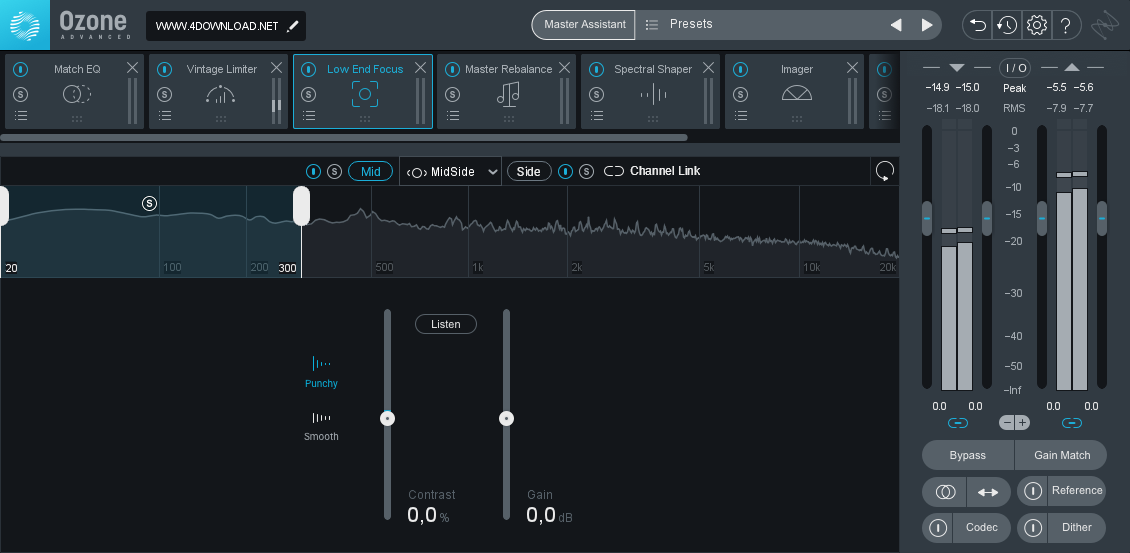Select Punchy mode
The height and width of the screenshot is (553, 1130).
(x=321, y=371)
